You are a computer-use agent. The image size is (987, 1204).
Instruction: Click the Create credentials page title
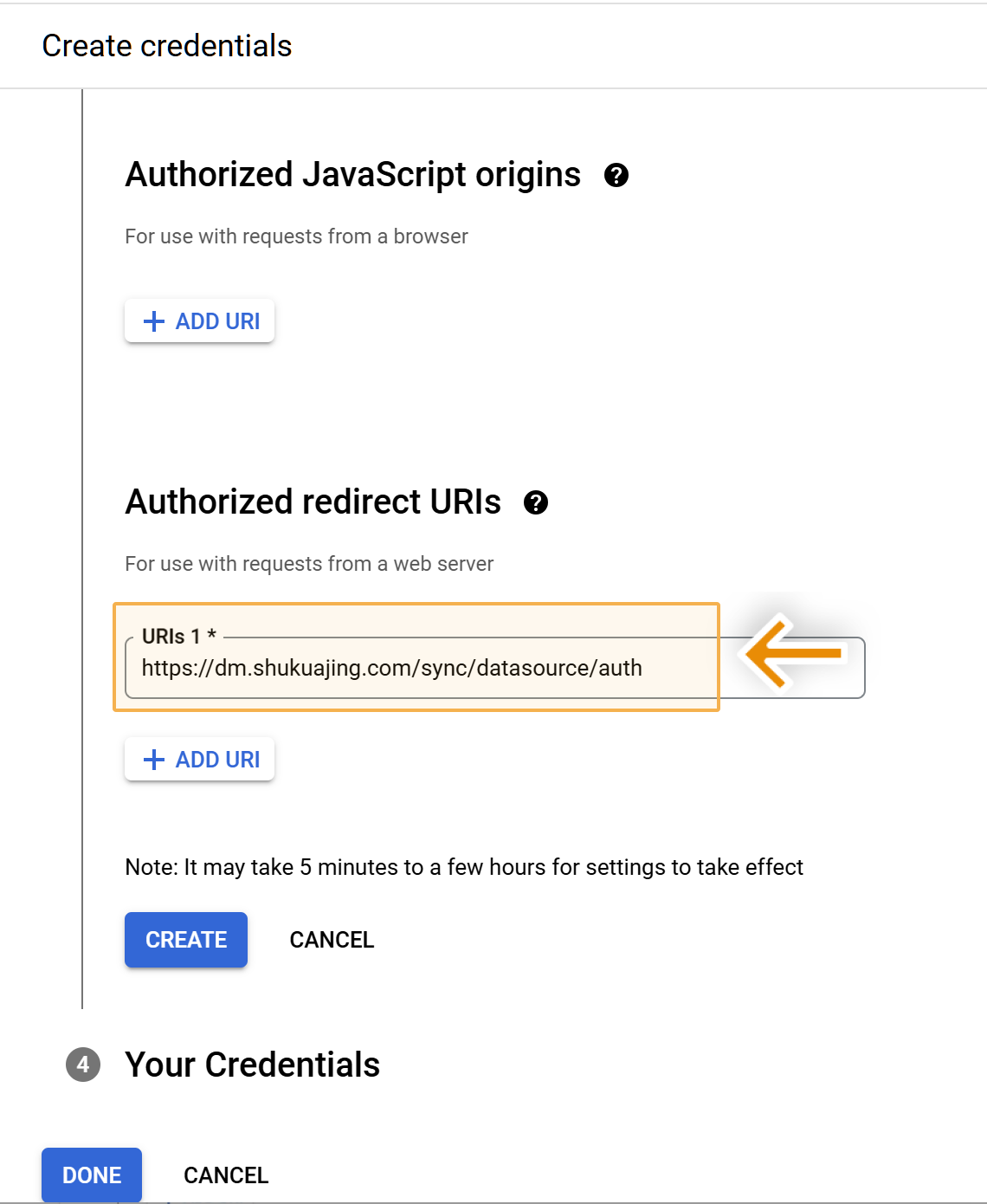click(167, 46)
